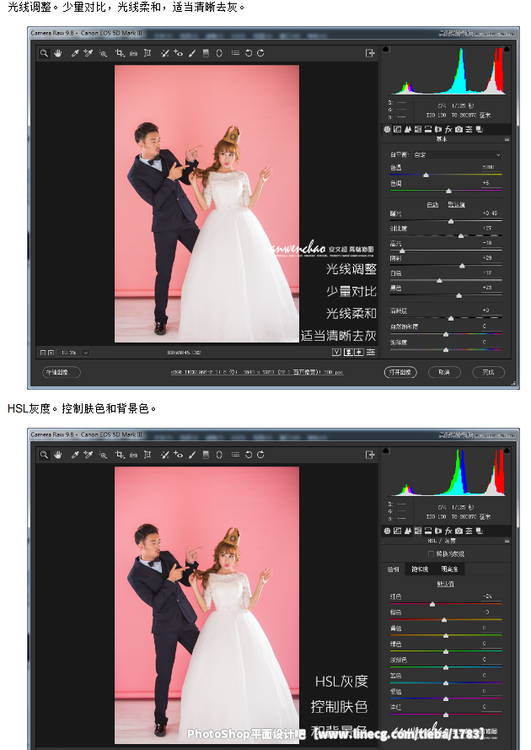Switch to the Hue tab in HSL panel

pos(393,569)
